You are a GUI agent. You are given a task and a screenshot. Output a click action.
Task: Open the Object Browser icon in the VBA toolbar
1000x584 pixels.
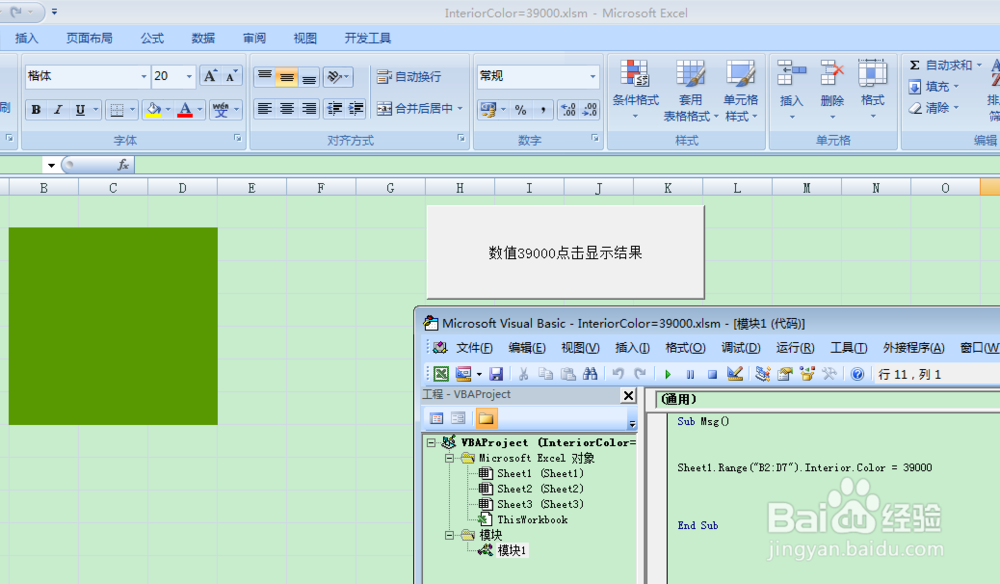(x=807, y=374)
